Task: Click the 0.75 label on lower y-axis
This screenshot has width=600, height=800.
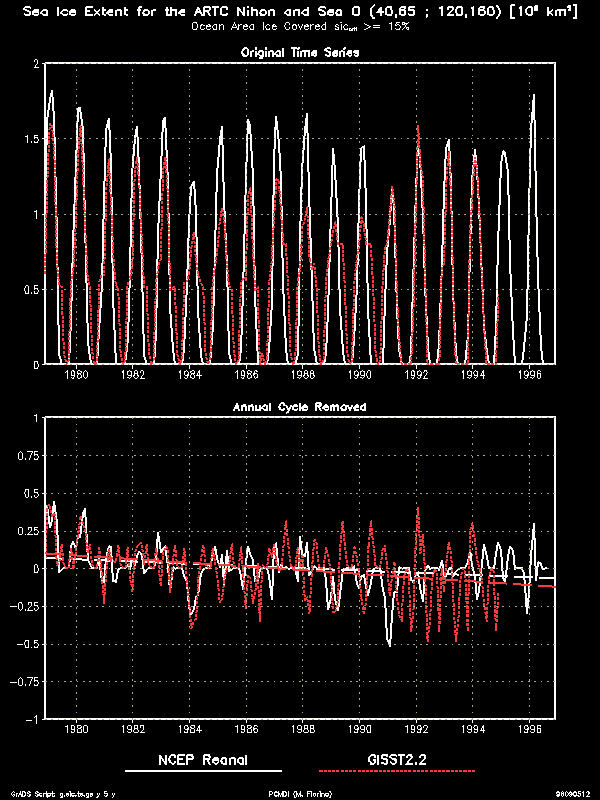Action: pyautogui.click(x=27, y=456)
